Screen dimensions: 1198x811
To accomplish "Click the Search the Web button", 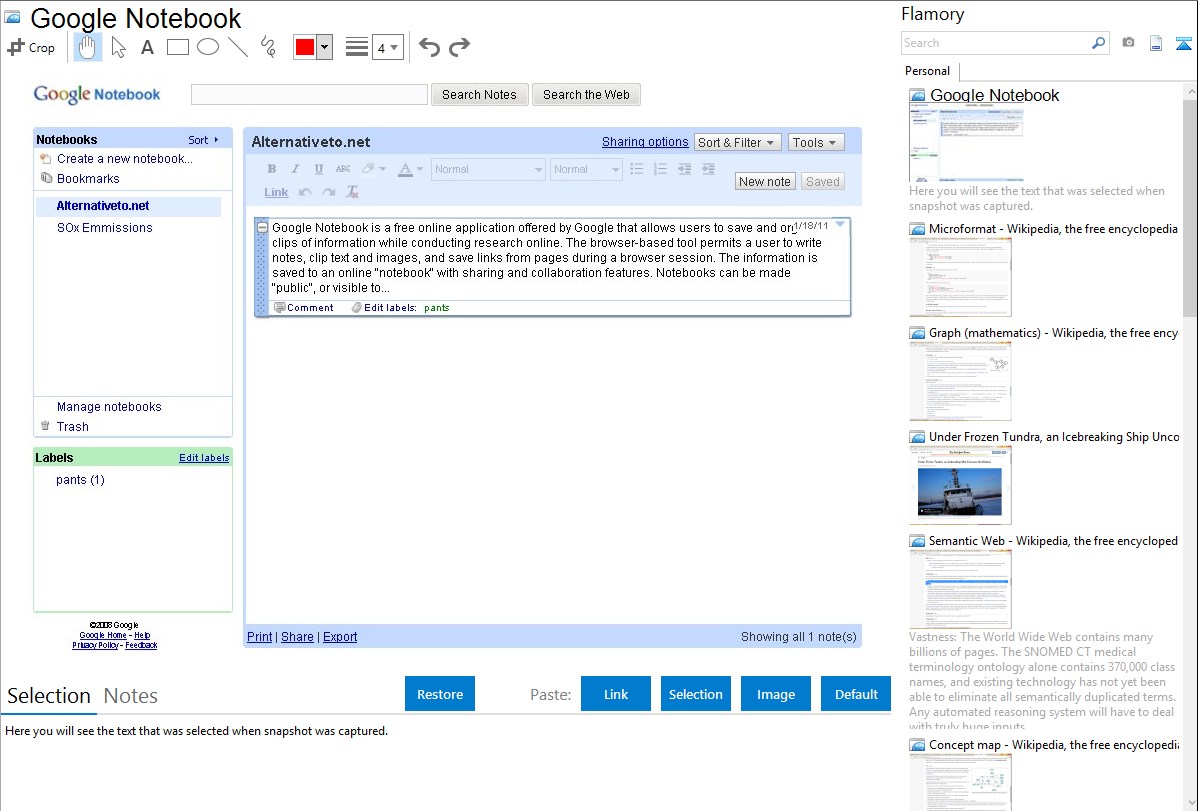I will tap(586, 95).
